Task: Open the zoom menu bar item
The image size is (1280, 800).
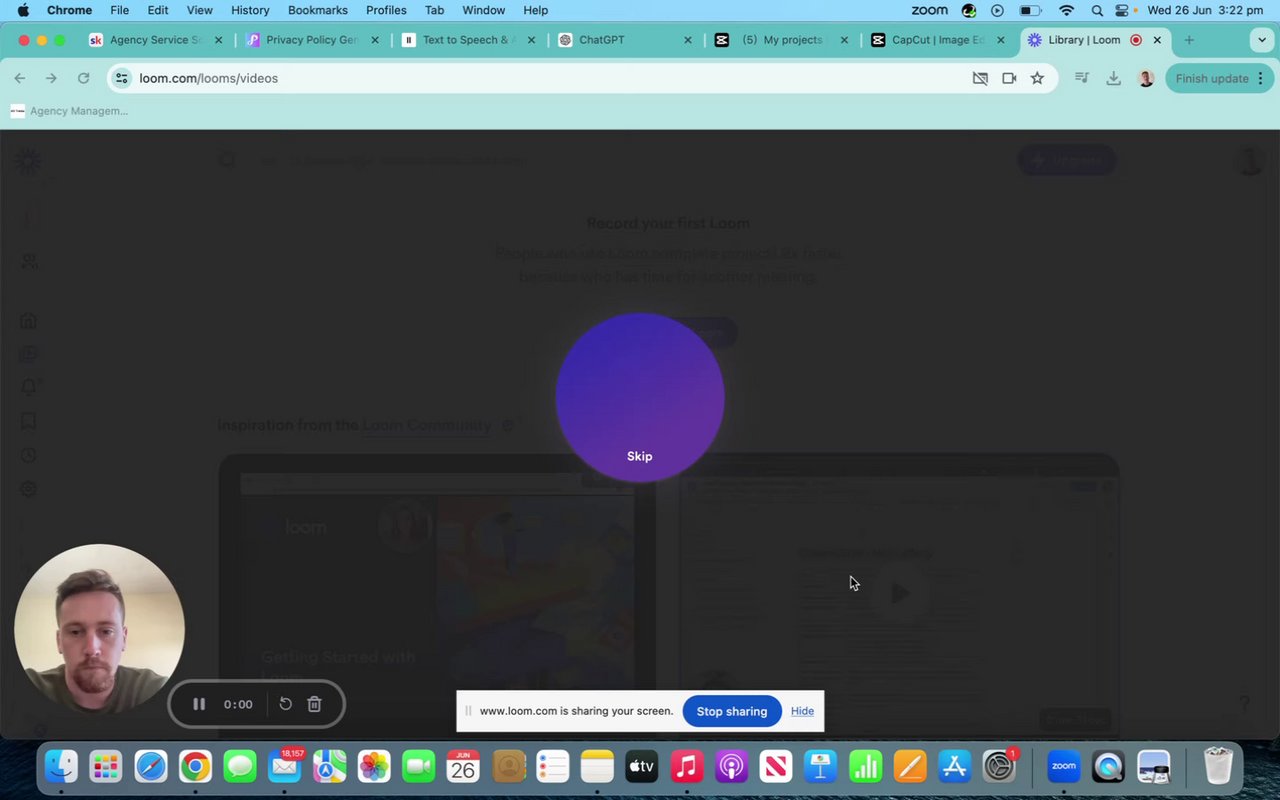Action: (x=929, y=10)
